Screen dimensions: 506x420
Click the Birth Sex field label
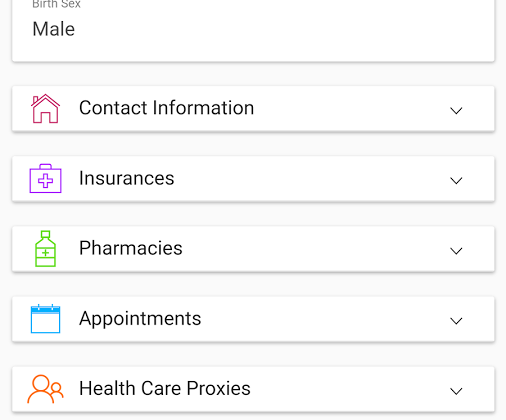[56, 4]
